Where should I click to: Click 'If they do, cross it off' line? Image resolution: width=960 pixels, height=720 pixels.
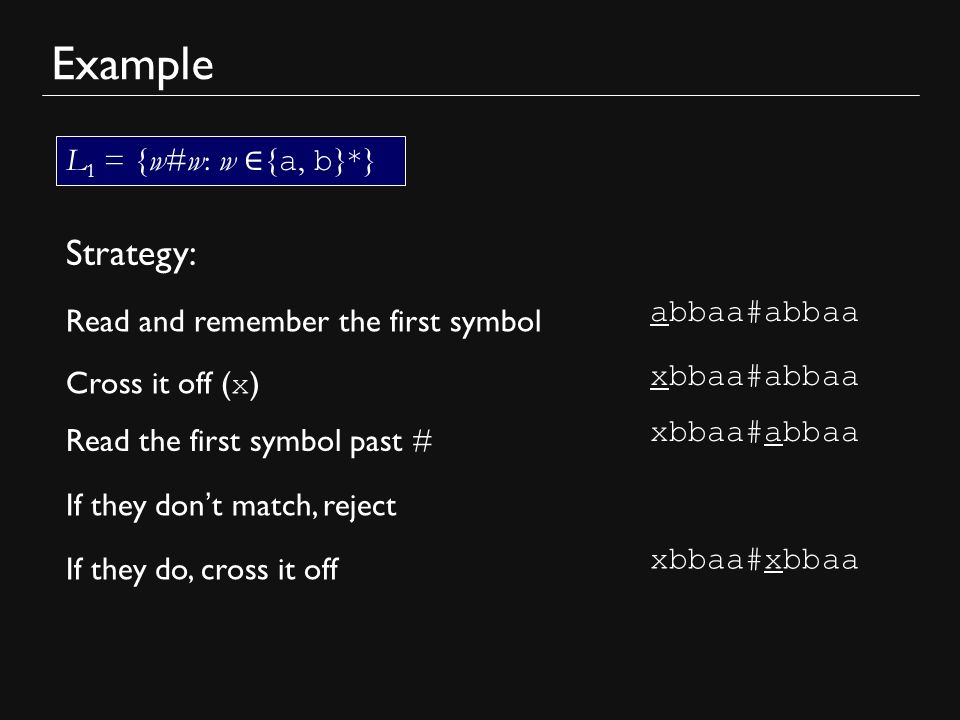point(202,570)
